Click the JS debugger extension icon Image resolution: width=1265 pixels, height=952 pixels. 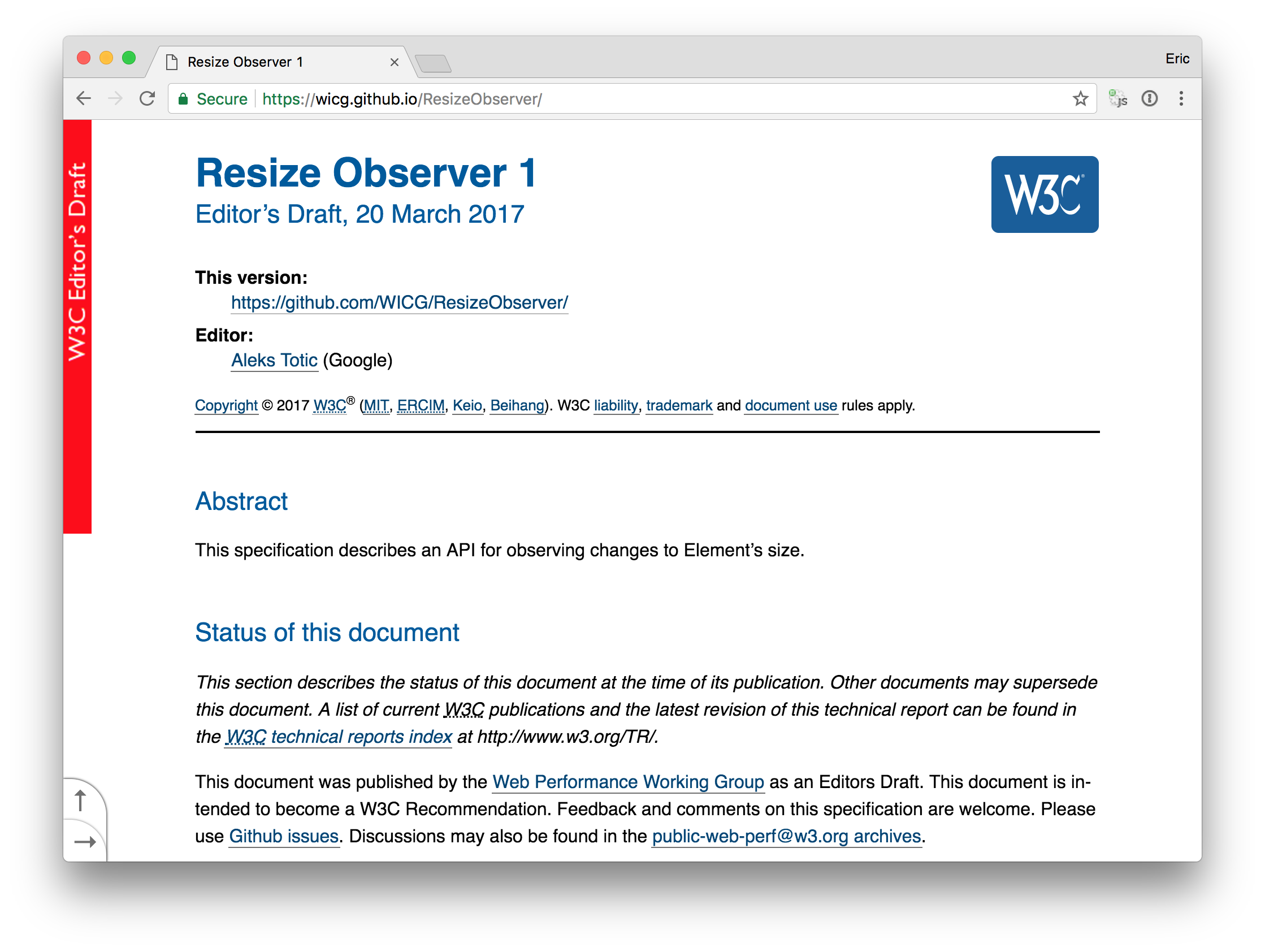tap(1118, 99)
